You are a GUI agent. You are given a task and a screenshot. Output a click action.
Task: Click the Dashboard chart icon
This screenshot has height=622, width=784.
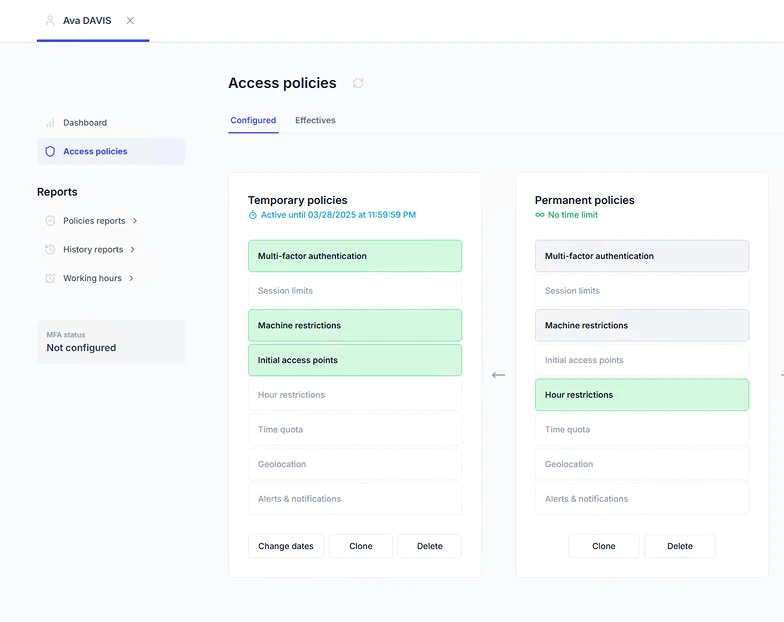pyautogui.click(x=50, y=123)
